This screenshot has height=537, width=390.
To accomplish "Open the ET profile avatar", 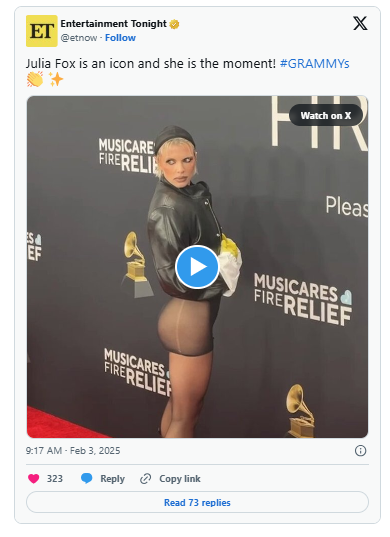I will click(42, 31).
